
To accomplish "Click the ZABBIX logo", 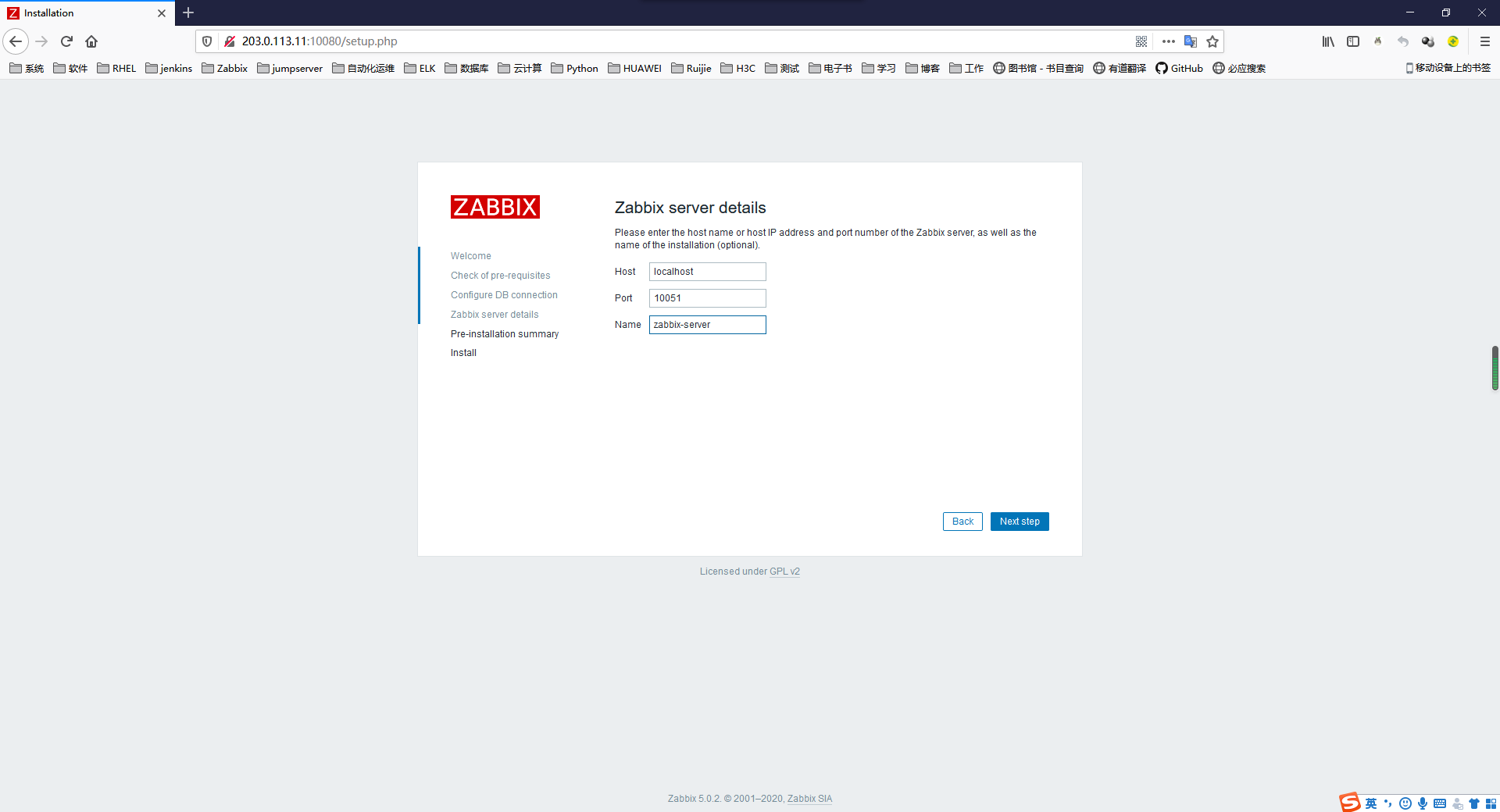I will (x=495, y=207).
